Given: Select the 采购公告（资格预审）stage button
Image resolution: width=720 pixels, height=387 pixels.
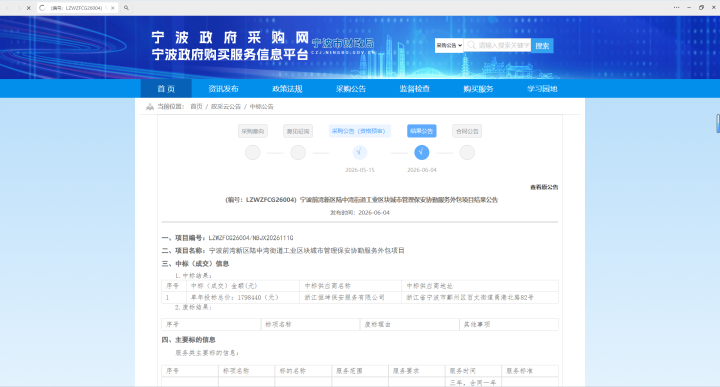Looking at the screenshot, I should pyautogui.click(x=360, y=131).
